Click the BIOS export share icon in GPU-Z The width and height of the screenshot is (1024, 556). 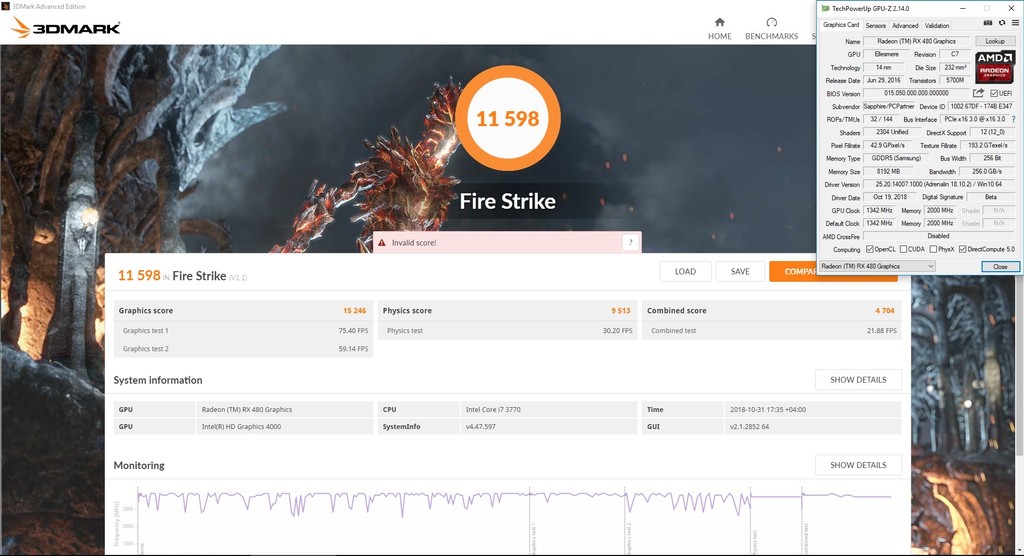[978, 93]
